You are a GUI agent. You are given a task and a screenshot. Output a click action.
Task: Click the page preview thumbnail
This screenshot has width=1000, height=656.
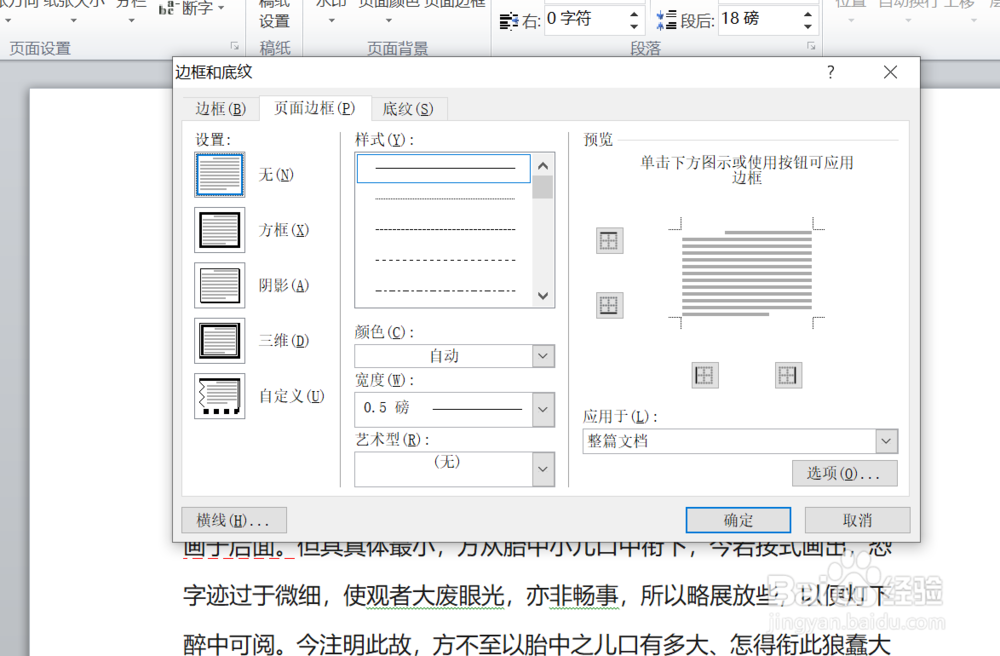tap(747, 273)
